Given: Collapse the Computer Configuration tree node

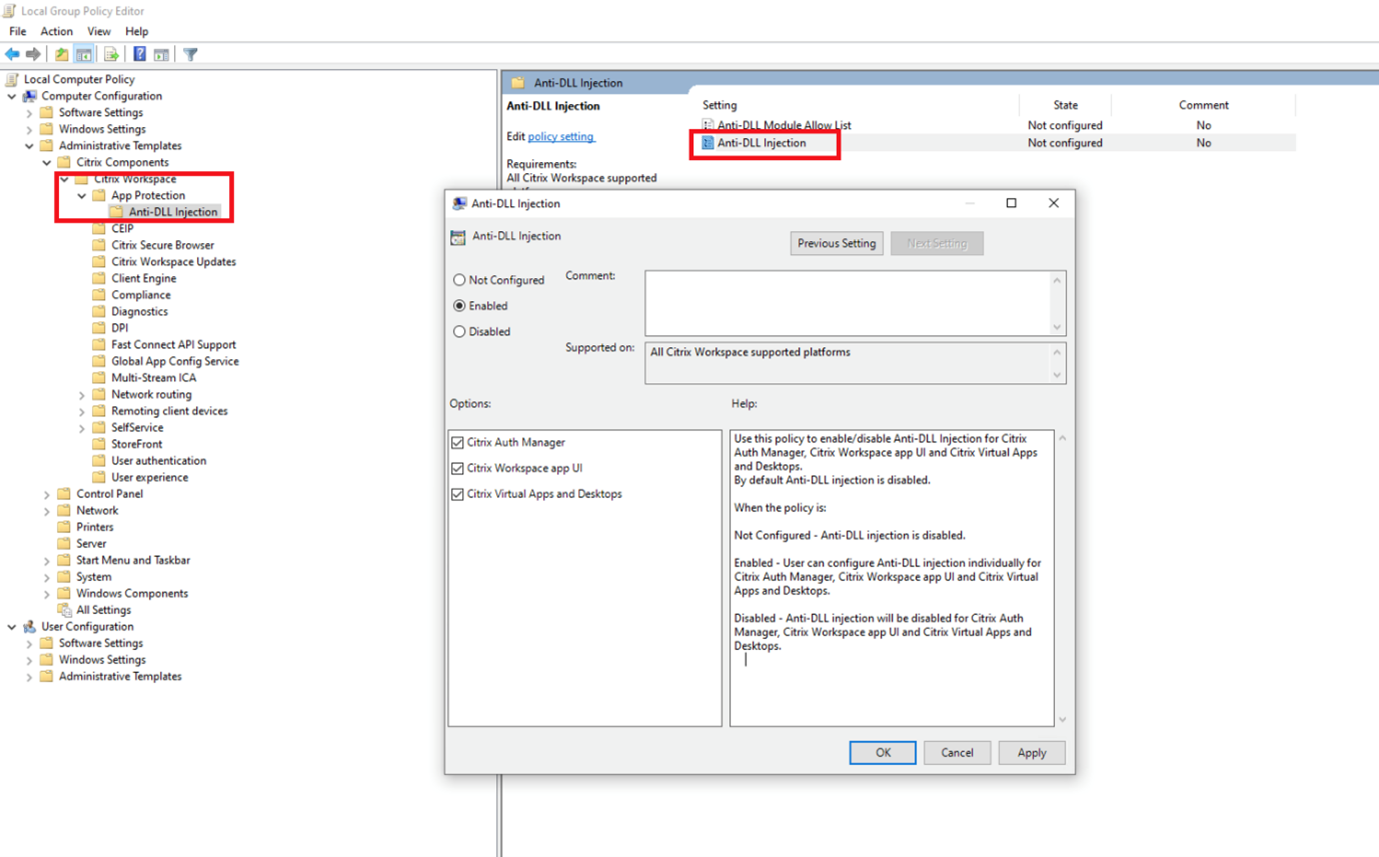Looking at the screenshot, I should [x=12, y=96].
